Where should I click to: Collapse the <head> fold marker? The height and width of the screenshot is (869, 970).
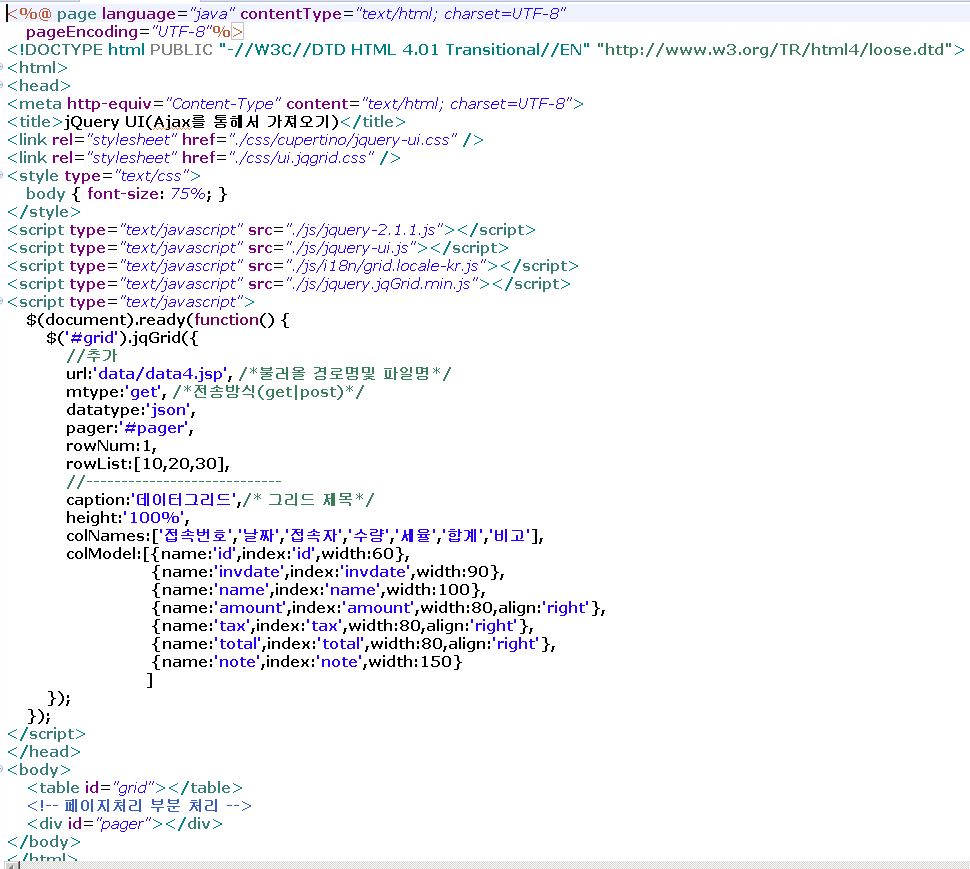[x=2, y=85]
